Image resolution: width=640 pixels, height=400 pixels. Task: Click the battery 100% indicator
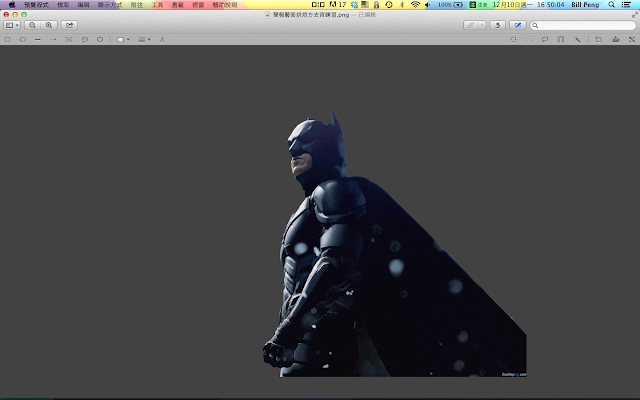coord(450,5)
